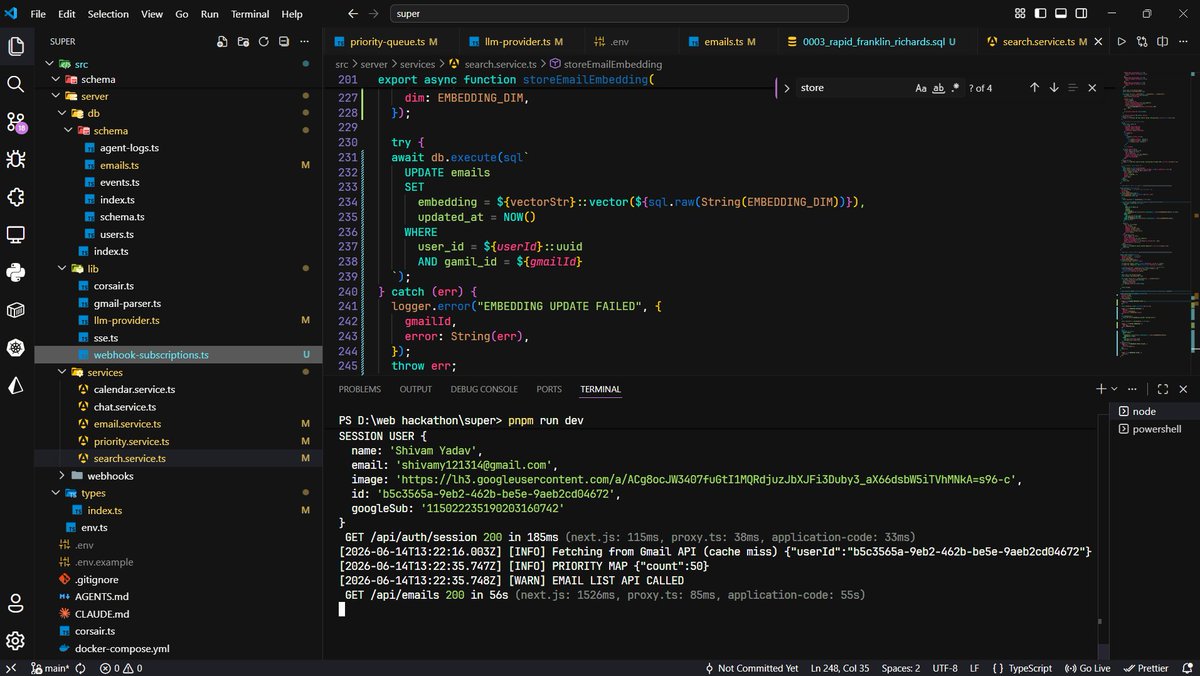Toggle Find in Selection in find widget
Screen dimensions: 1200x676
click(x=1073, y=88)
